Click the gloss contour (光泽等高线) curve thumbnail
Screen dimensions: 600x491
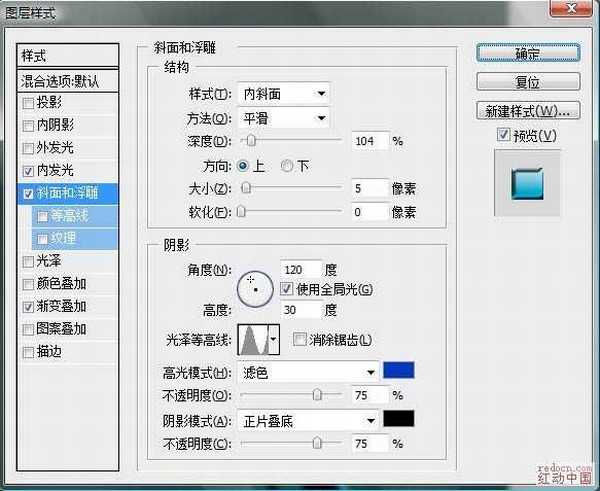point(252,342)
